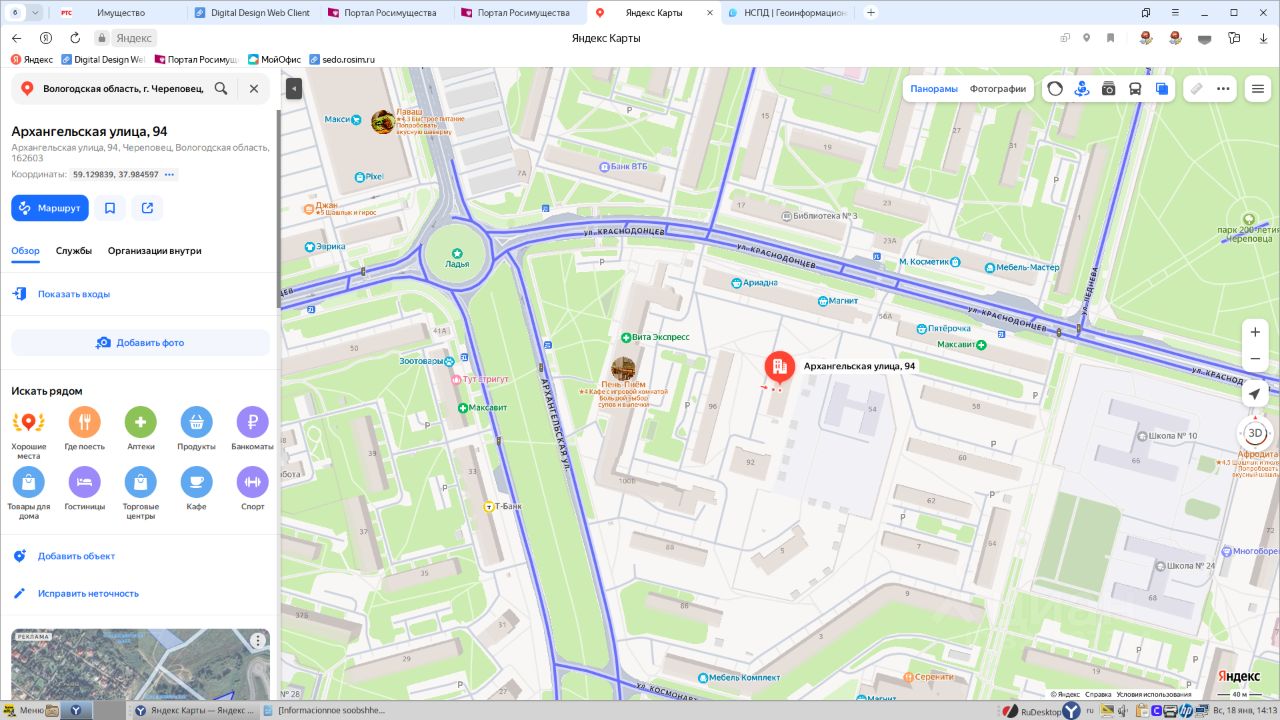The image size is (1280, 720).
Task: Open the browser downloads icon
Action: pos(1263,38)
